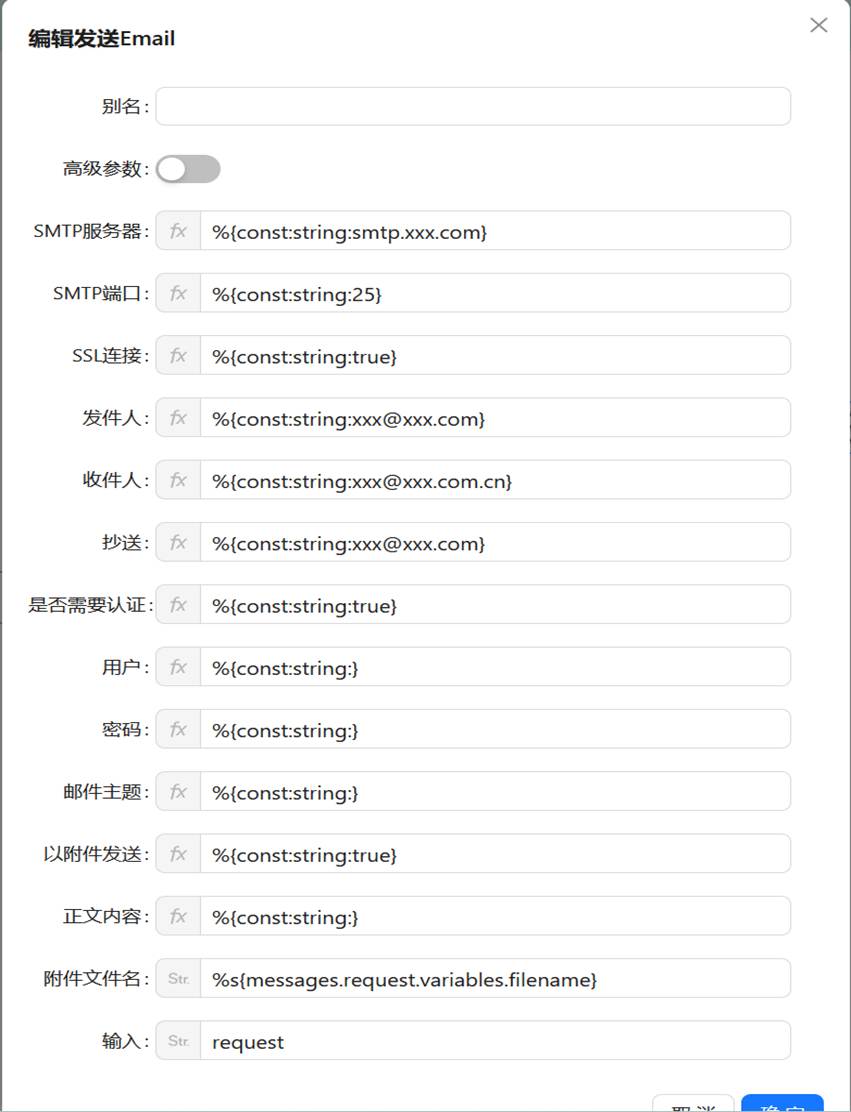The image size is (851, 1112).
Task: Click the fx icon next to 收件人
Action: tap(178, 480)
